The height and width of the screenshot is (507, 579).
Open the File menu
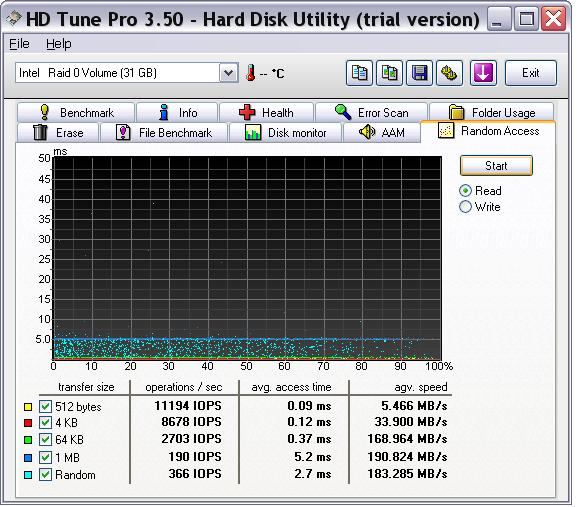[19, 44]
